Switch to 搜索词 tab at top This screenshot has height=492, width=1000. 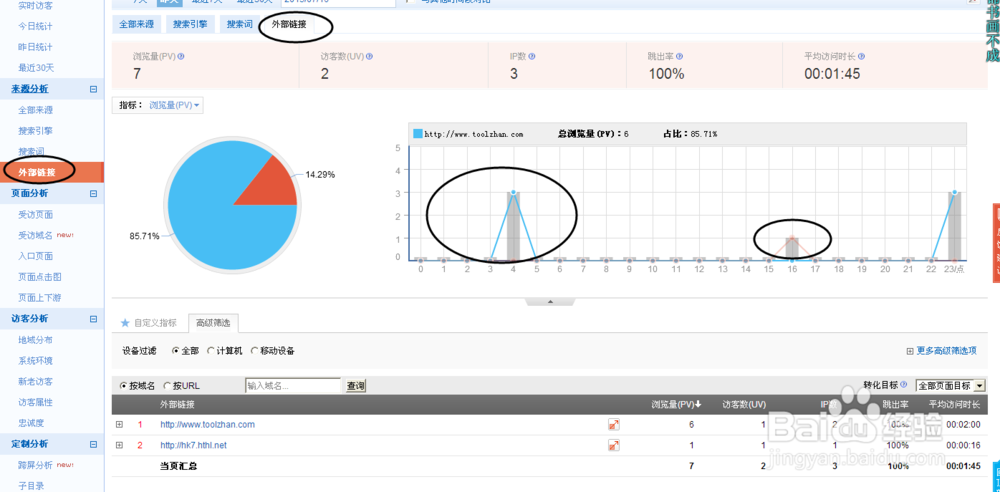[240, 25]
